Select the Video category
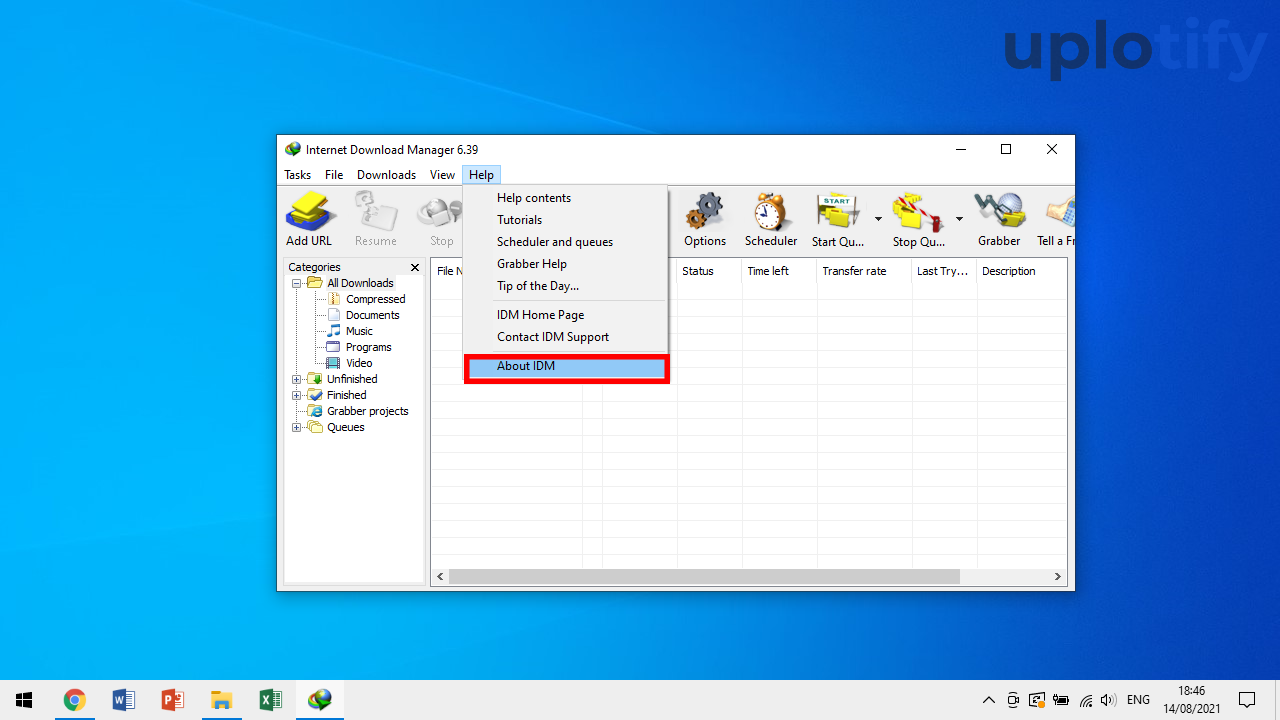 coord(359,363)
